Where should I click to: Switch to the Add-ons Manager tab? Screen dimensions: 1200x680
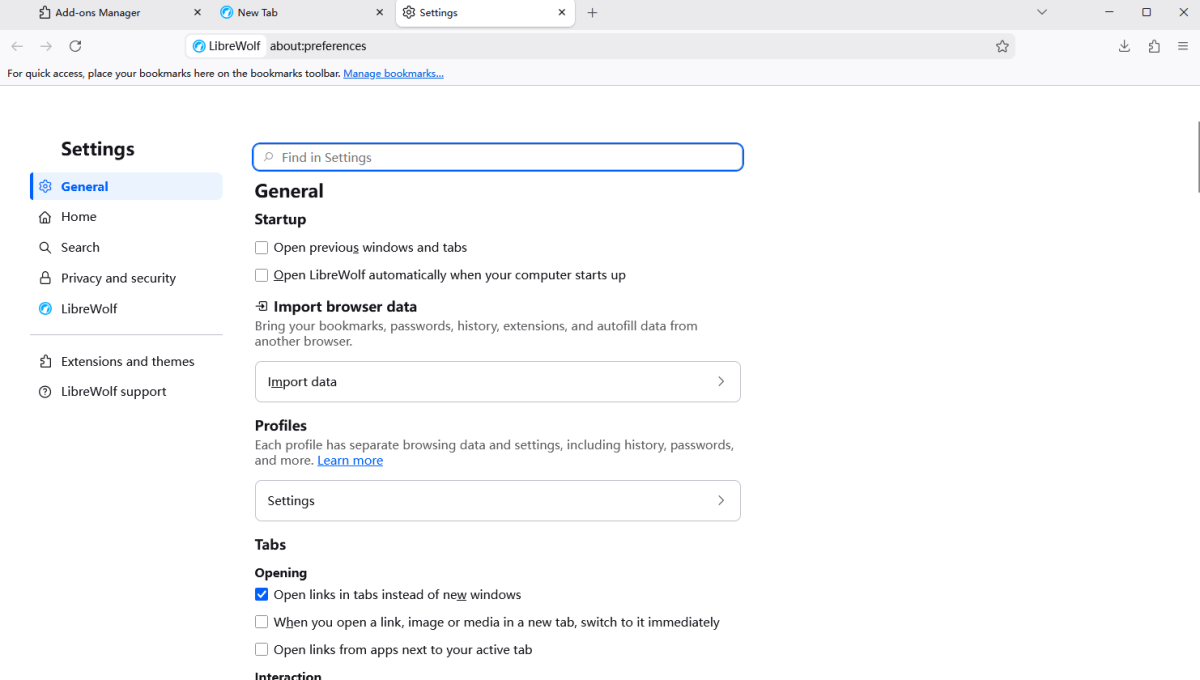pyautogui.click(x=118, y=13)
